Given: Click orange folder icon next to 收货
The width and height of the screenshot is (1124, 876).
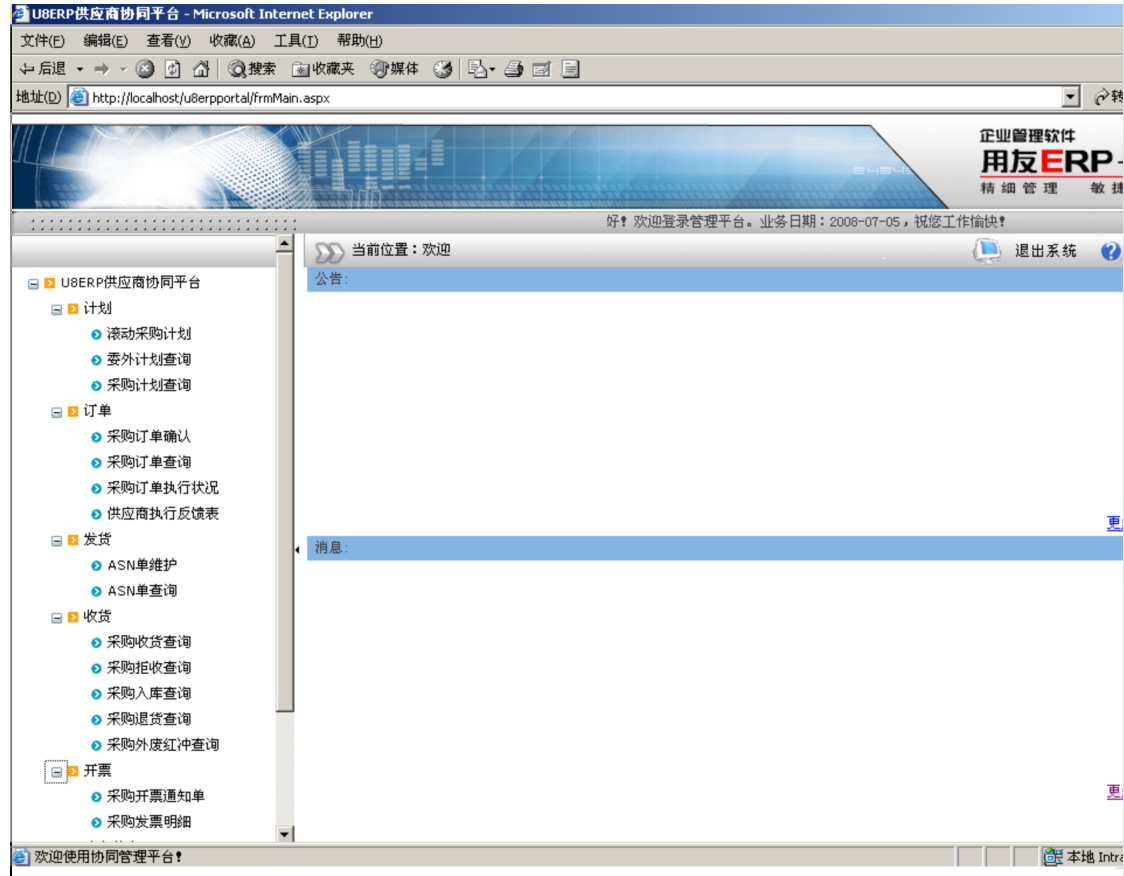Looking at the screenshot, I should tap(72, 617).
